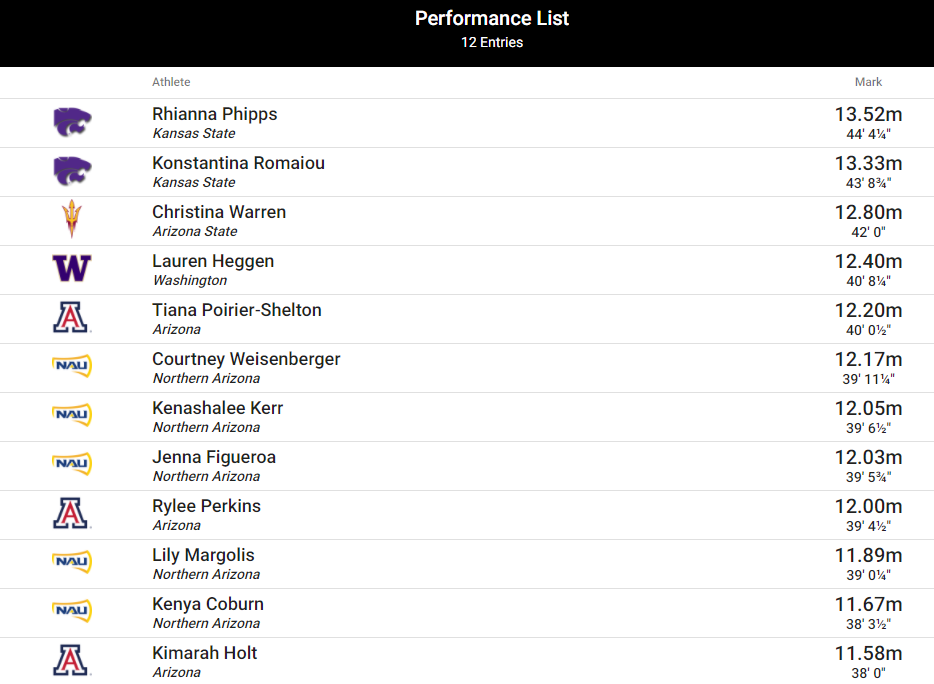Open Rhianna Phipps athlete profile
Screen dimensions: 934x684
[x=214, y=114]
